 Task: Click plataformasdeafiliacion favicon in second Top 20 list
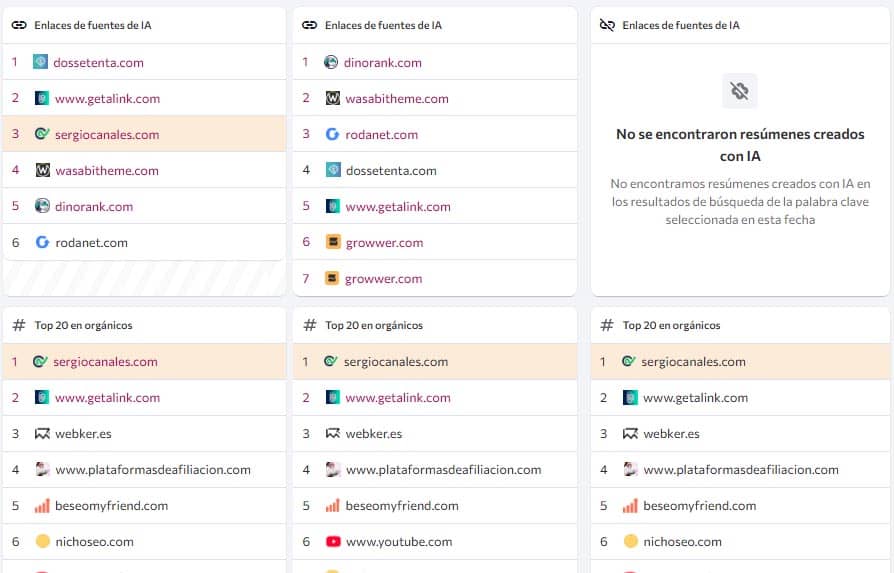coord(333,469)
